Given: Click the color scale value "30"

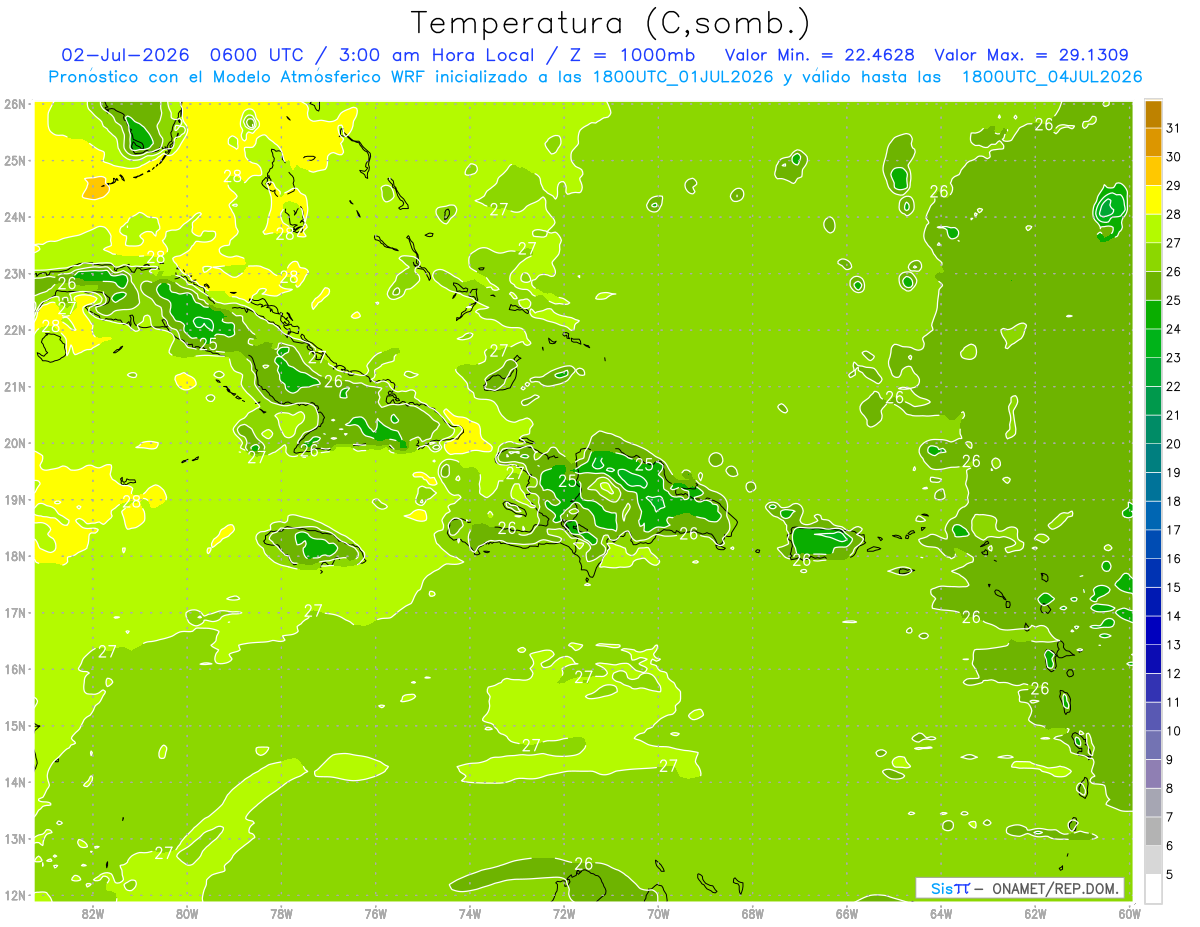Looking at the screenshot, I should click(1173, 157).
